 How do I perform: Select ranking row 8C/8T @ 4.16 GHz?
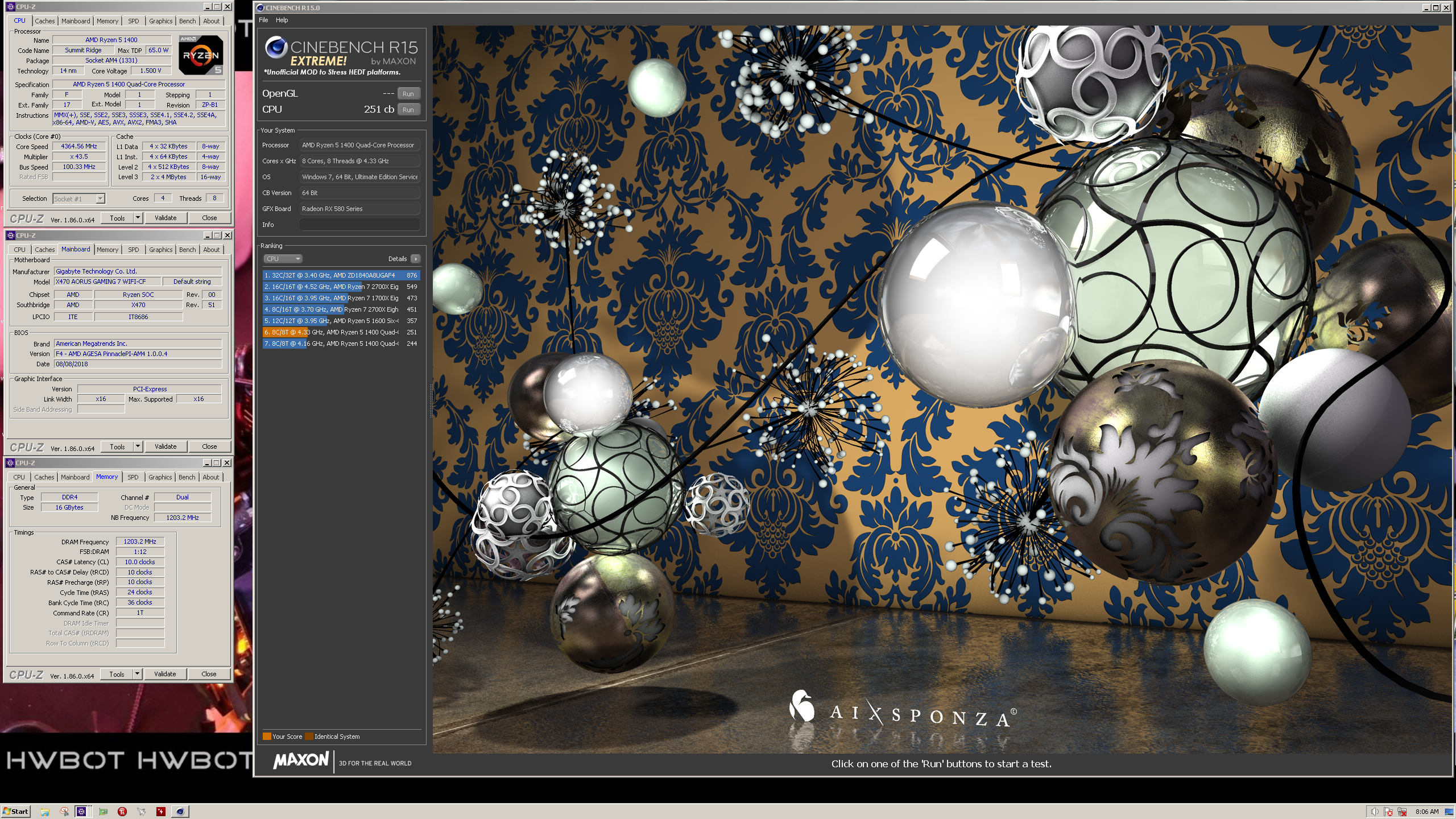(x=341, y=344)
